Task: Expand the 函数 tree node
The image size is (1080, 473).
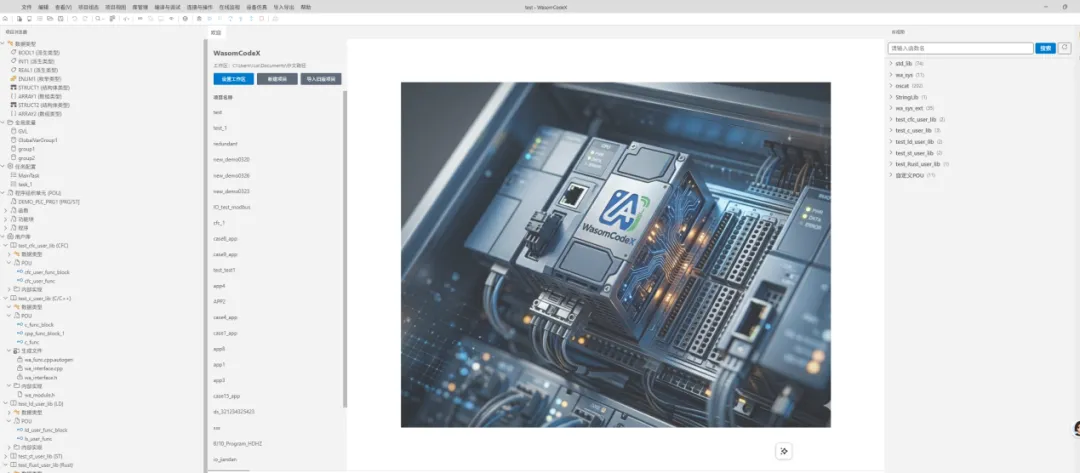Action: [x=7, y=210]
